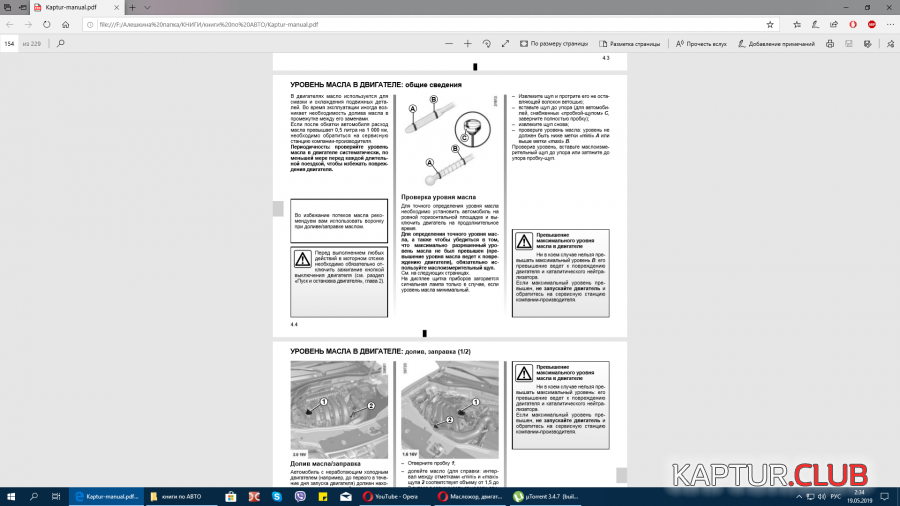900x506 pixels.
Task: Go forward in browser history
Action: [x=28, y=25]
